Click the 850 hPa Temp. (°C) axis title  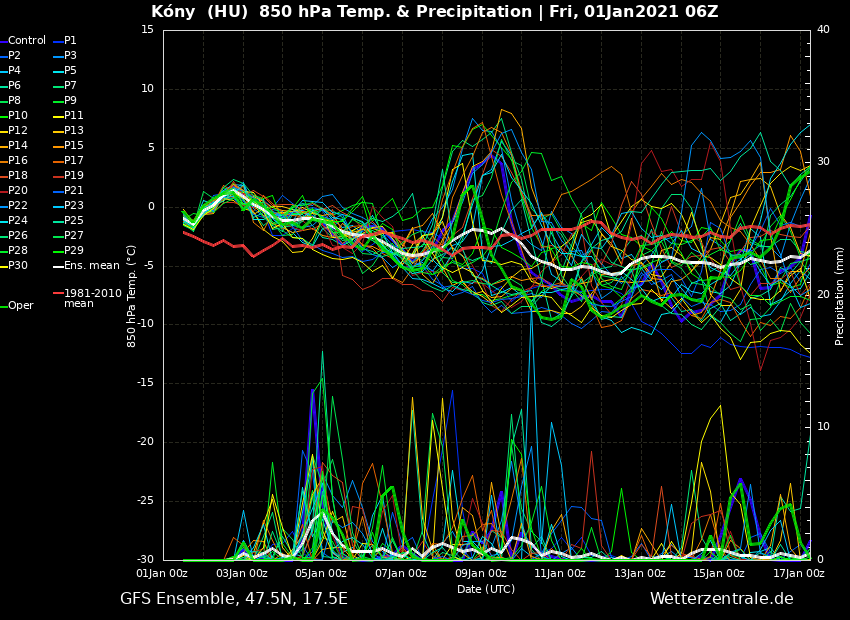(x=132, y=296)
